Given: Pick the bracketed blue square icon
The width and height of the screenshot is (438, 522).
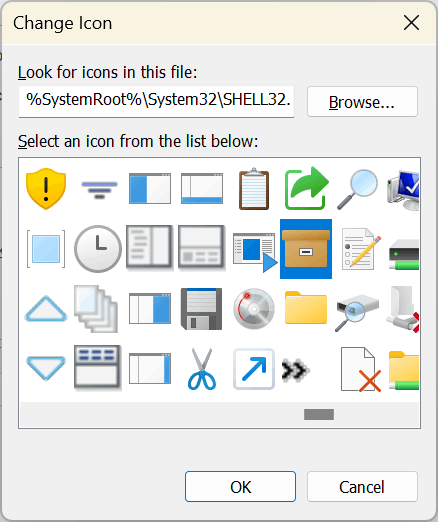Looking at the screenshot, I should point(46,249).
